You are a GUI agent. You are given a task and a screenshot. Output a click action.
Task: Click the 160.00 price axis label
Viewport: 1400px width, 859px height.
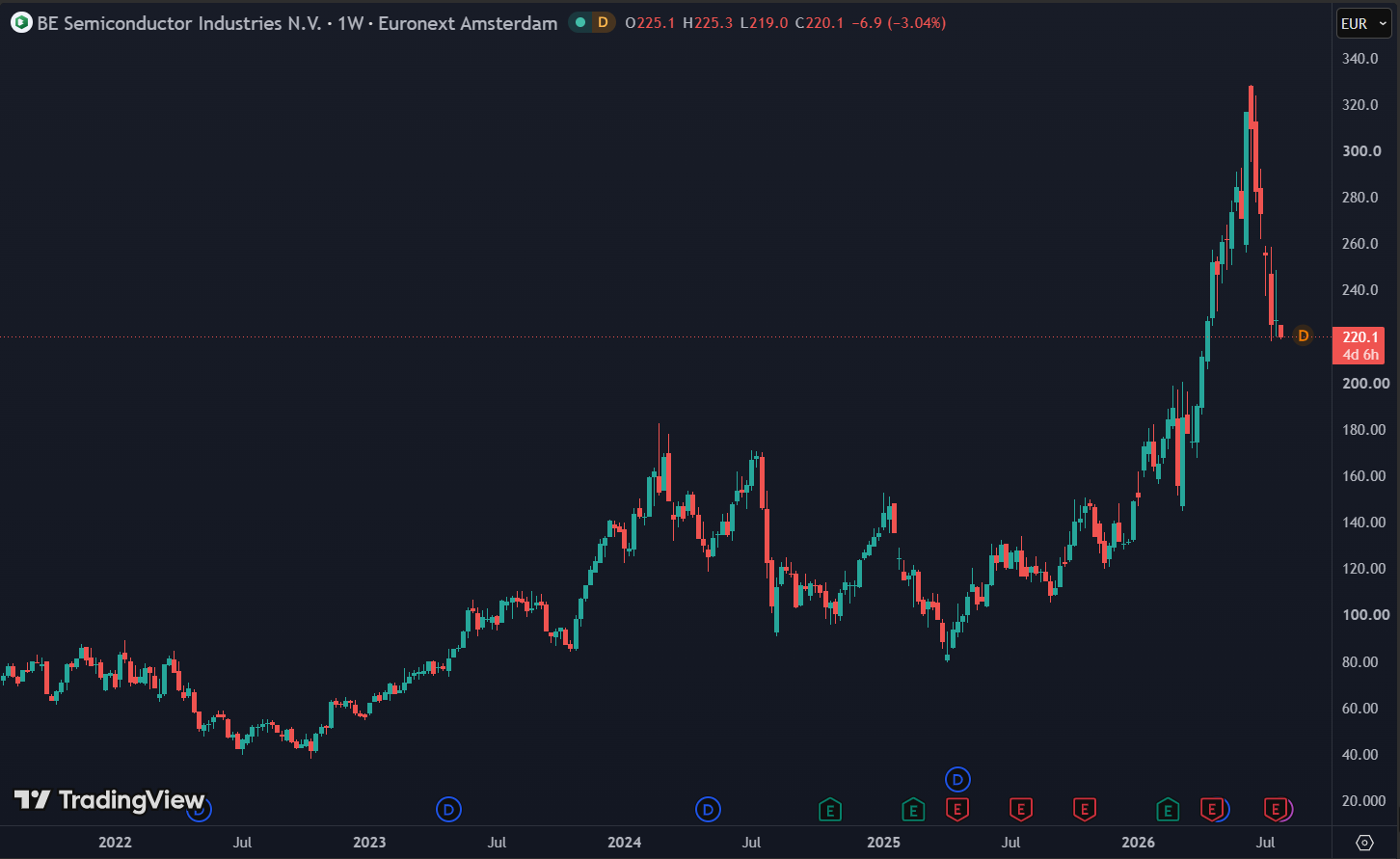pyautogui.click(x=1366, y=476)
